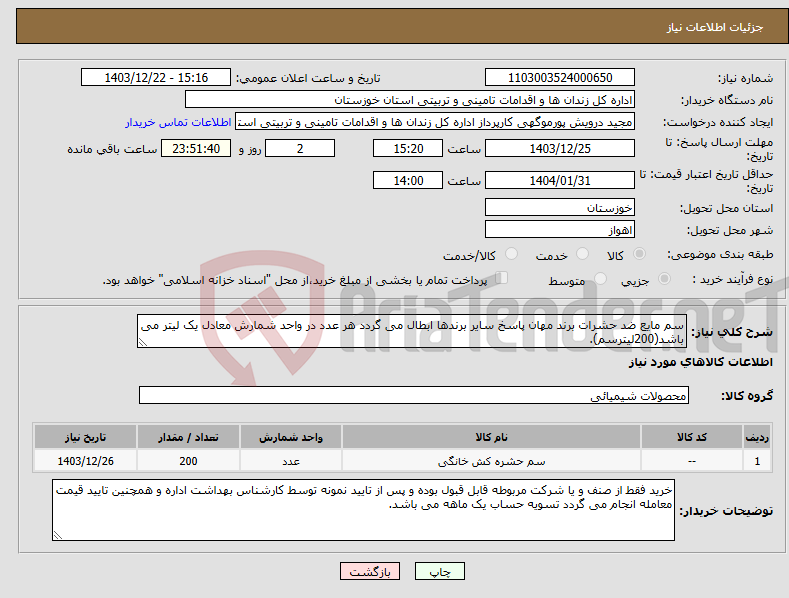Select the جزیی purchase type radio

tap(664, 278)
